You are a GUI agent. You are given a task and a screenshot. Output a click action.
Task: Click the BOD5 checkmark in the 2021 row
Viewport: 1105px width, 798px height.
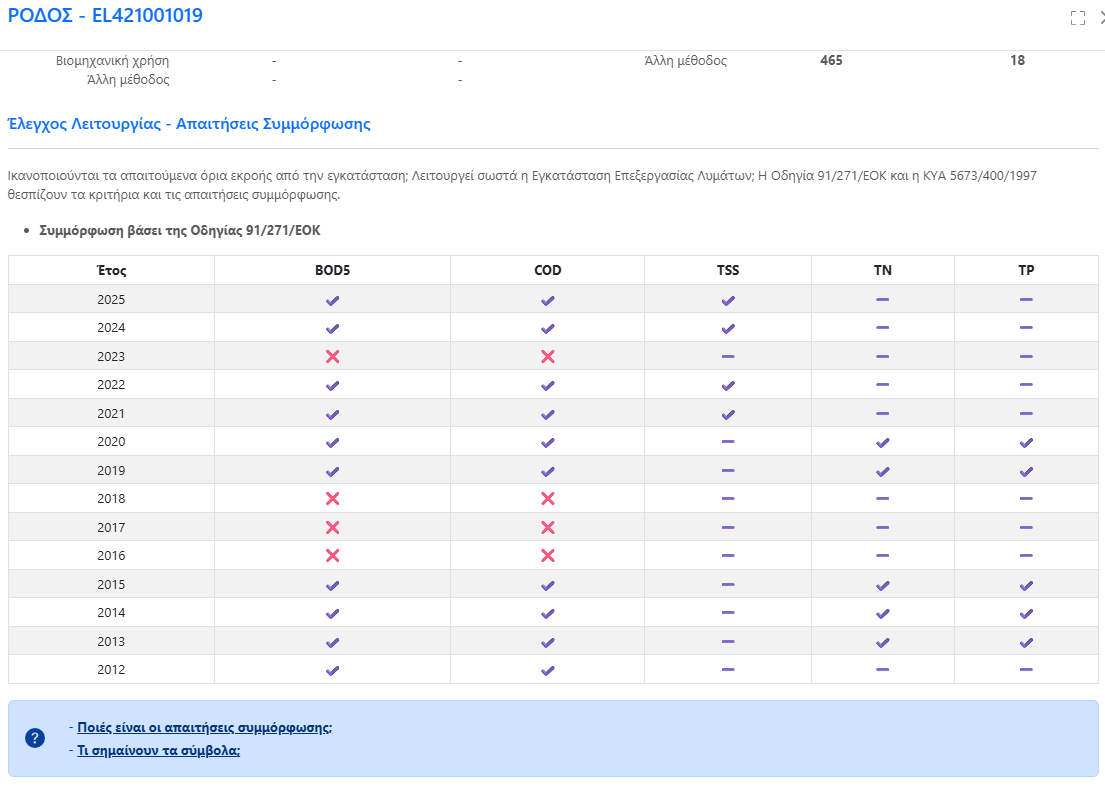tap(333, 415)
